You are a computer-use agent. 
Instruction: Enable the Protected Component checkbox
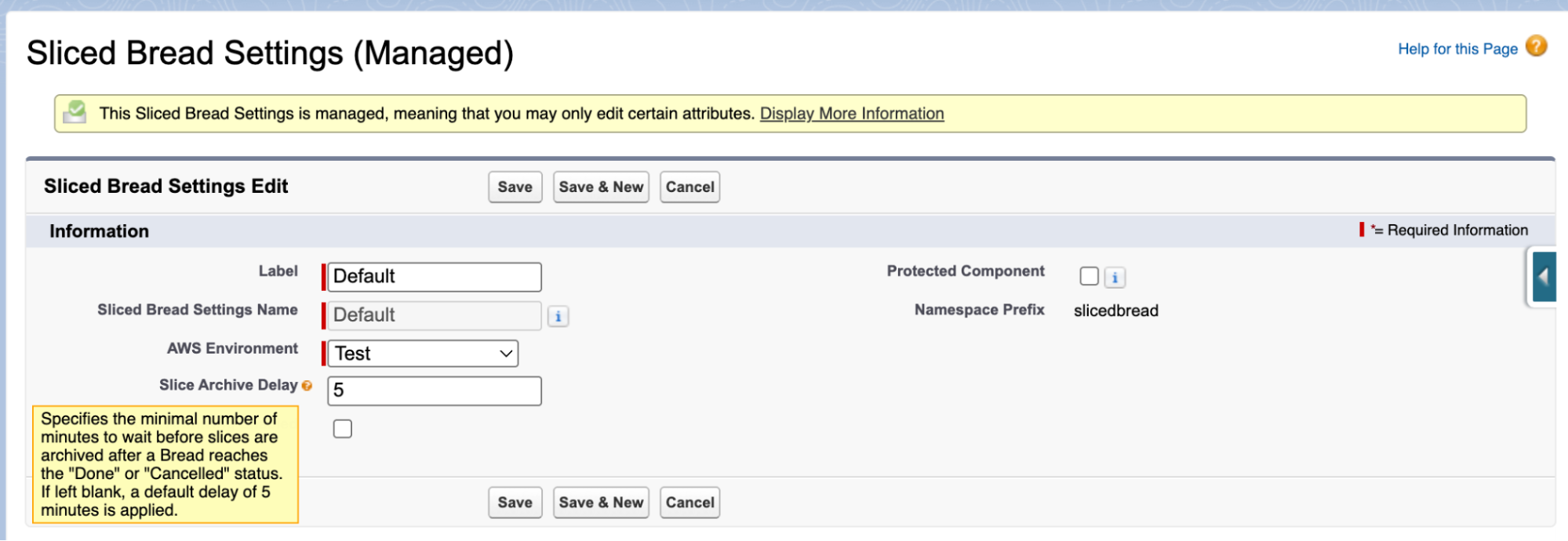pyautogui.click(x=1089, y=277)
